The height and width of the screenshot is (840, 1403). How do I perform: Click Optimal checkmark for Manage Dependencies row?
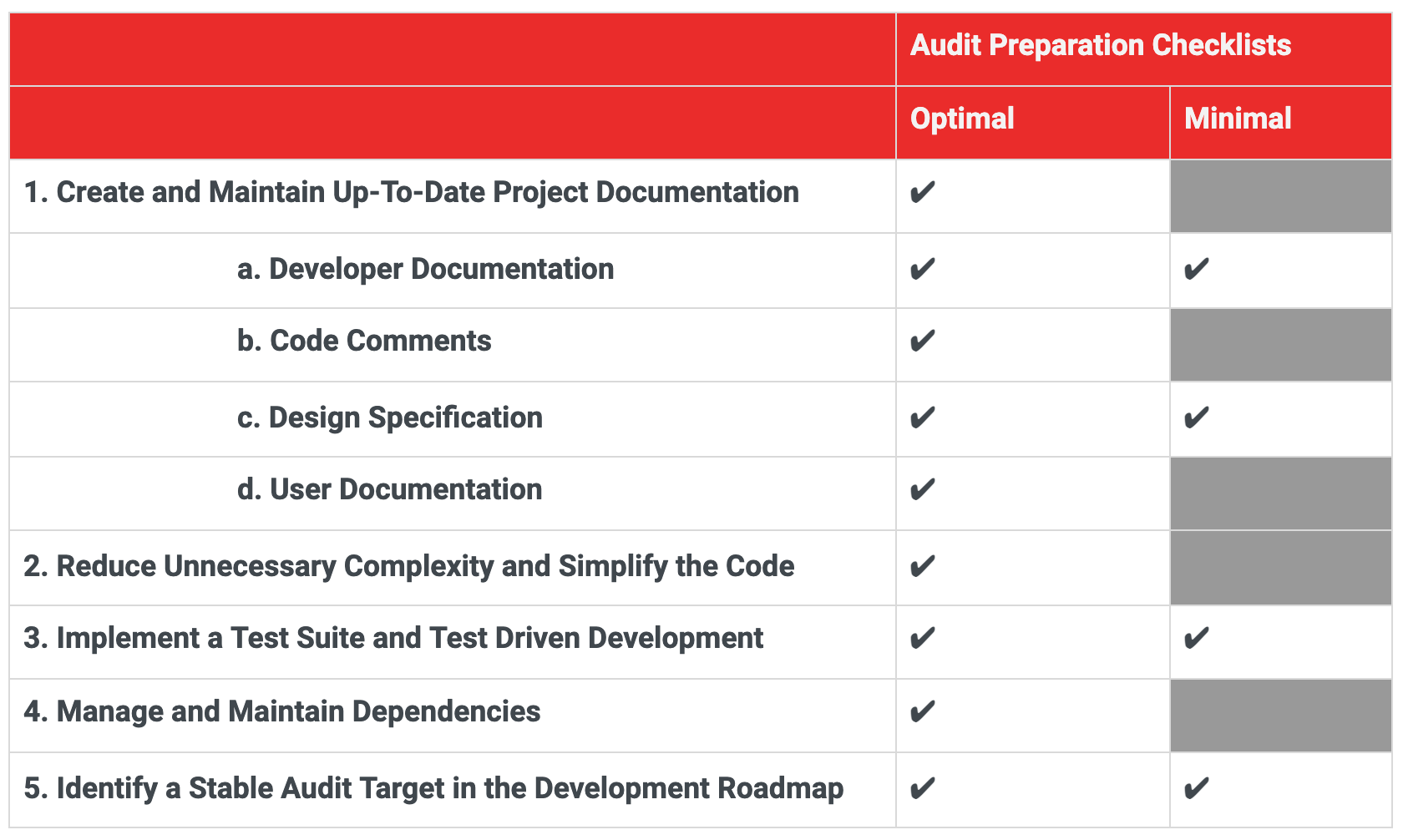[923, 712]
